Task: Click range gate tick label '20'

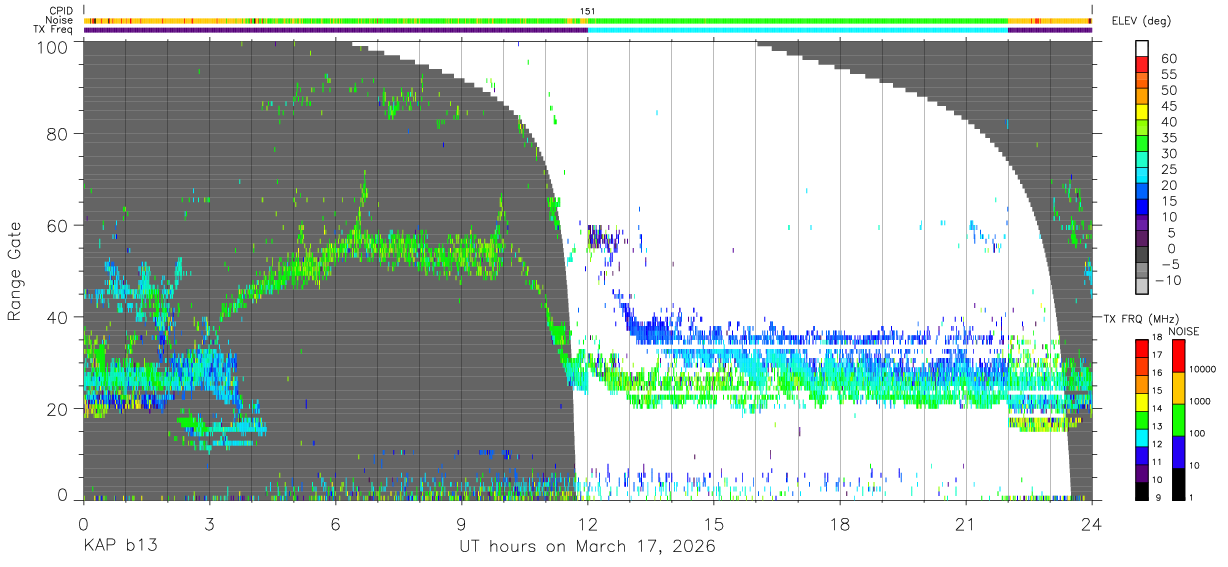Action: point(59,409)
